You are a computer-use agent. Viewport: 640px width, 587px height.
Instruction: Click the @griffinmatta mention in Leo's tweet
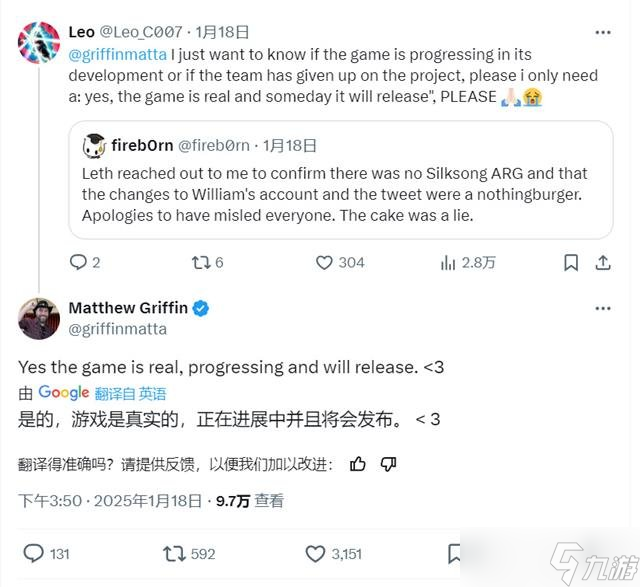coord(118,54)
